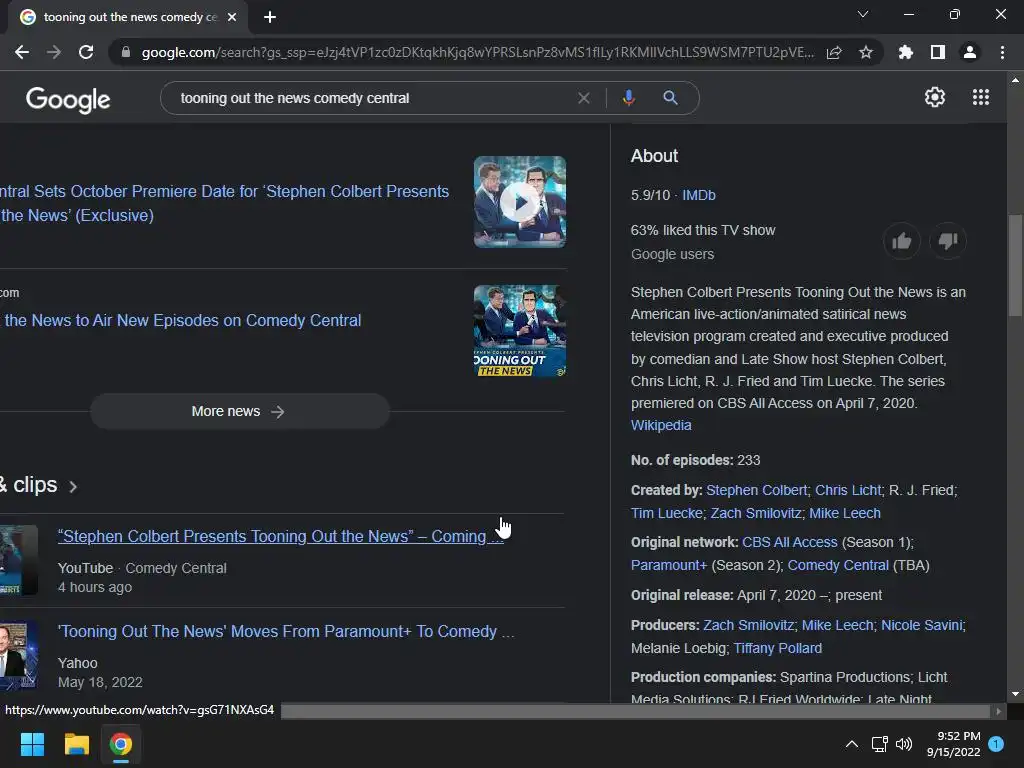This screenshot has width=1024, height=768.
Task: Click the More news button
Action: 240,411
